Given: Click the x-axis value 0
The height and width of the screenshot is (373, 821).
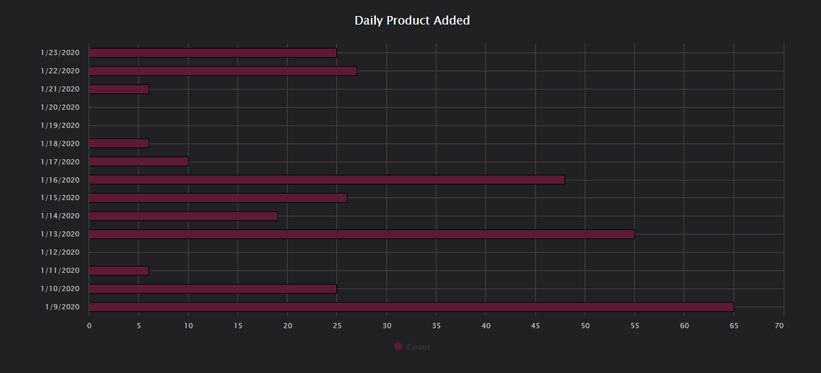Looking at the screenshot, I should (x=89, y=326).
